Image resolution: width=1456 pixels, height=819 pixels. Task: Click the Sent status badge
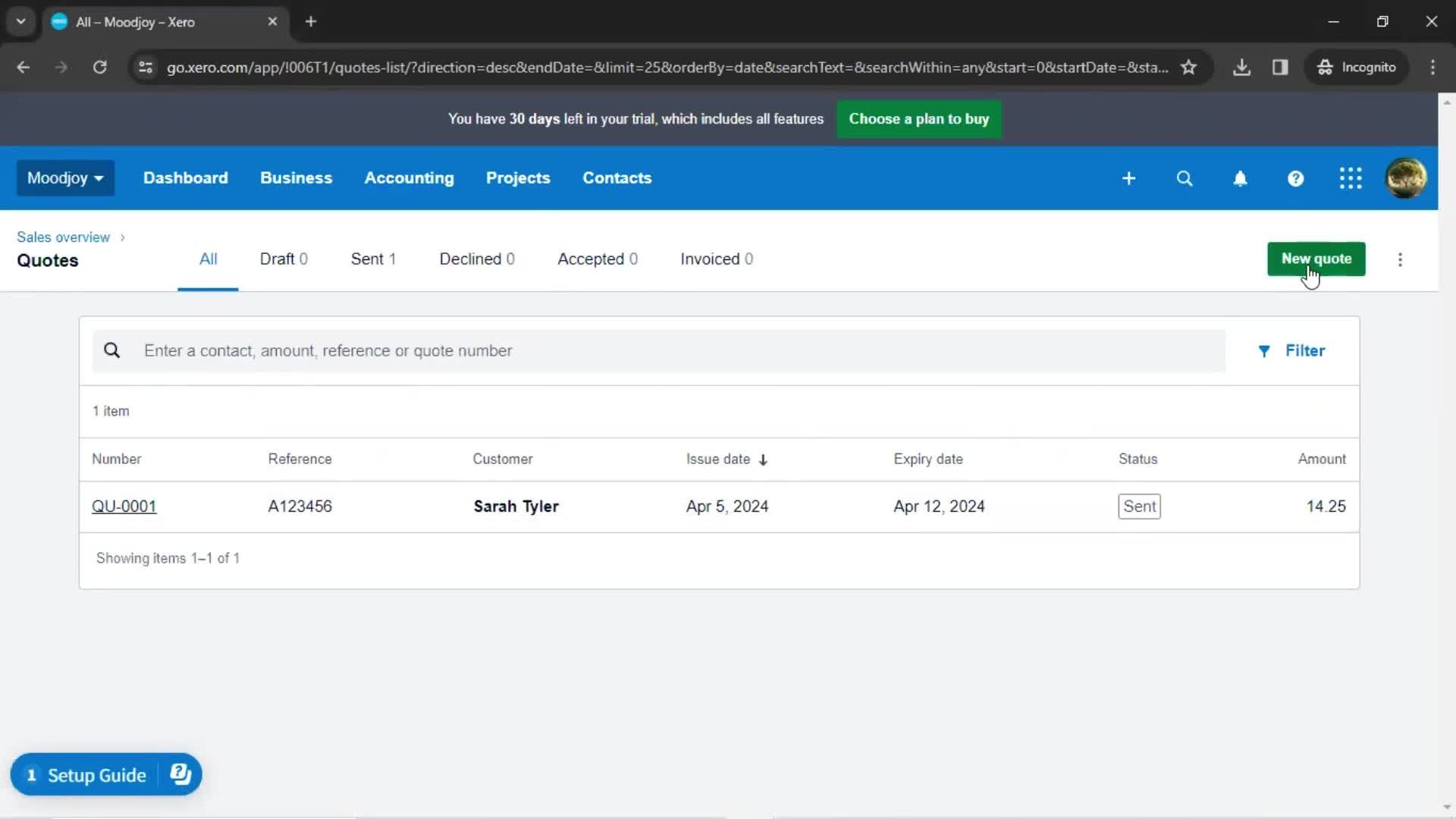1139,507
